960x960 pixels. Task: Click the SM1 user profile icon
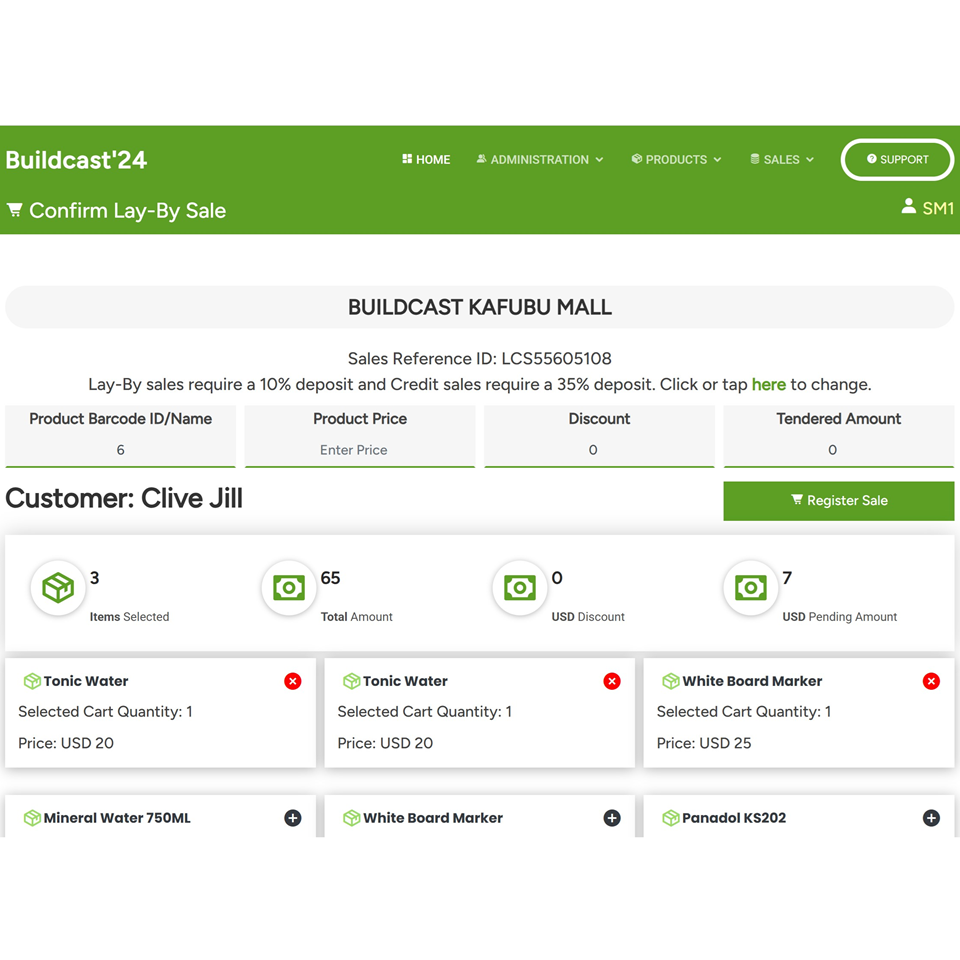coord(908,207)
